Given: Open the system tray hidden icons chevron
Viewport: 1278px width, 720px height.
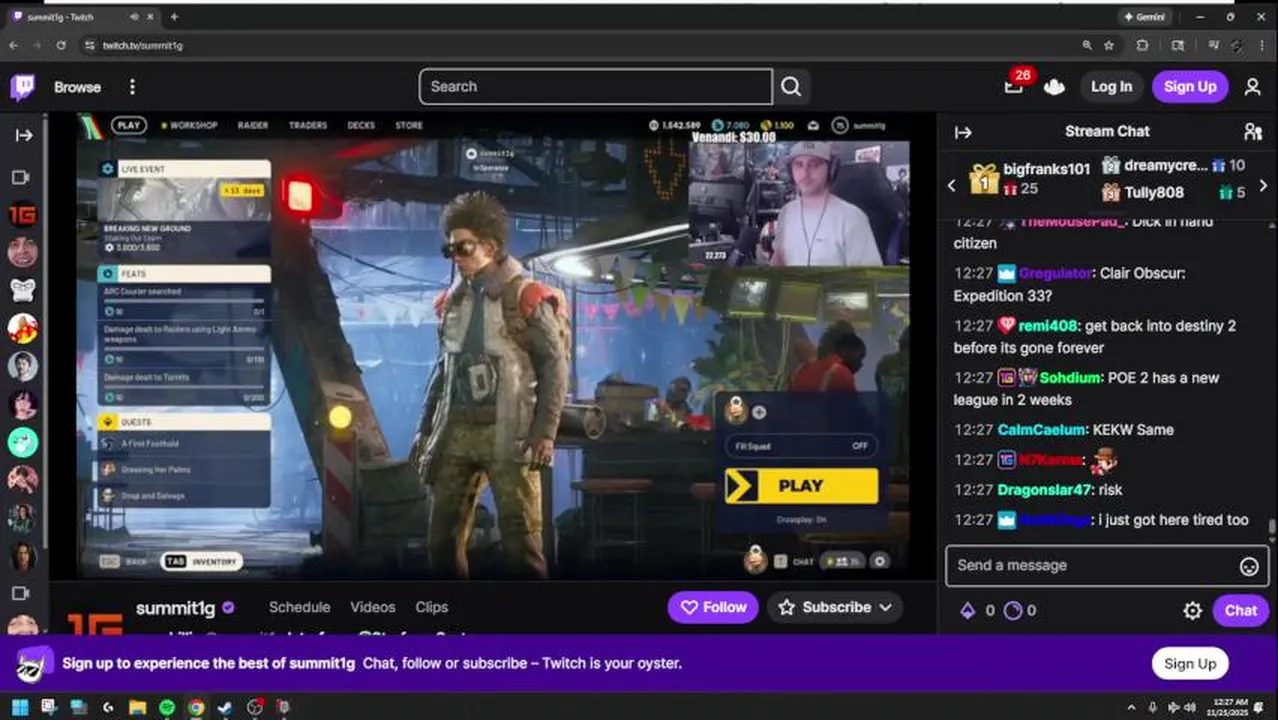Looking at the screenshot, I should [x=1131, y=708].
